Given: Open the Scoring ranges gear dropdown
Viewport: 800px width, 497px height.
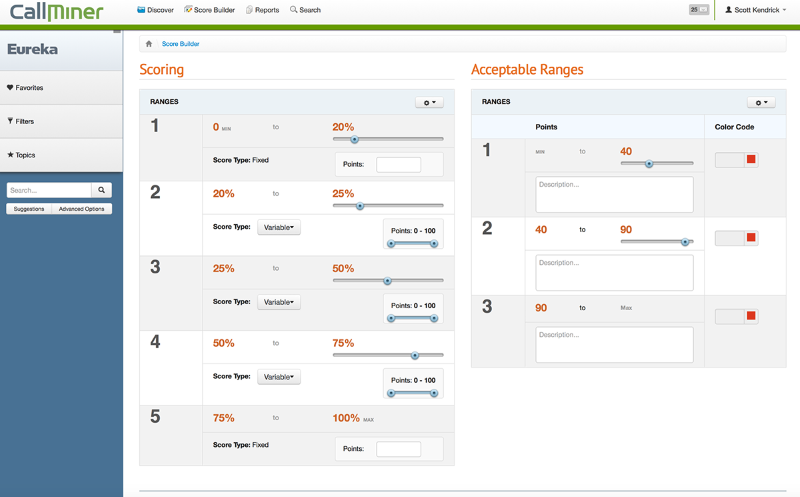Looking at the screenshot, I should click(429, 102).
